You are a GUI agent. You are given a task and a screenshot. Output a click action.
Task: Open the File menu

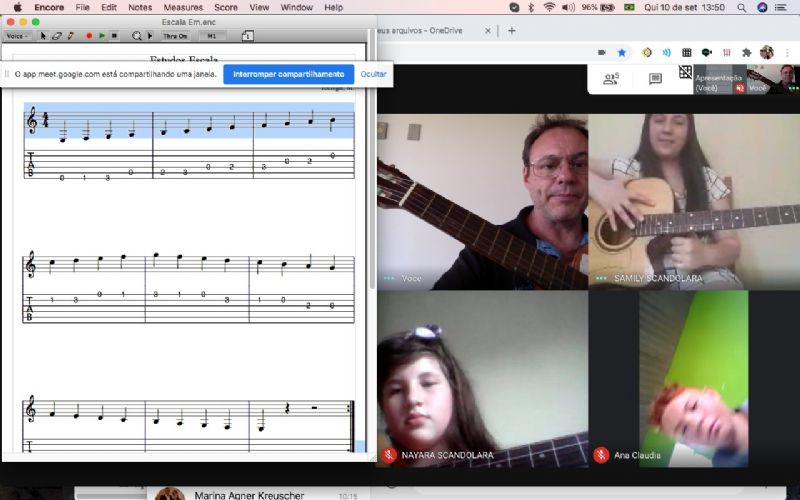click(x=82, y=8)
